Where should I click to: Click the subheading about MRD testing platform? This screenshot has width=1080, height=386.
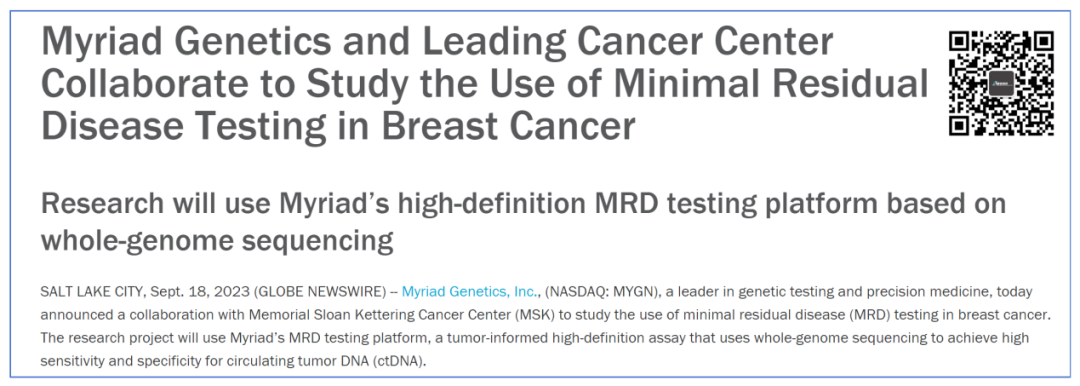[x=523, y=223]
